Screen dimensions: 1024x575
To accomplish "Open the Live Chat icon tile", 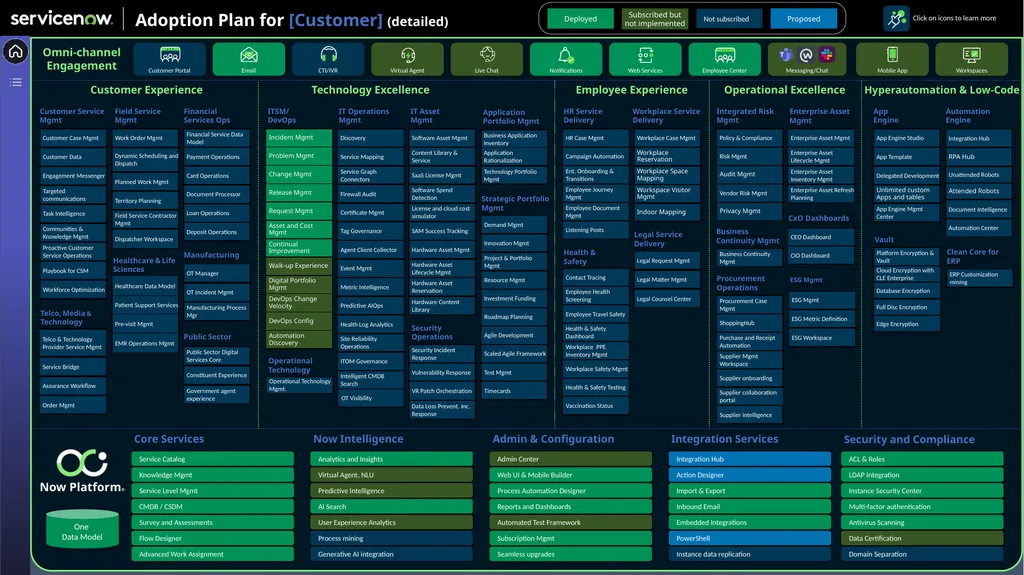I will (x=487, y=59).
